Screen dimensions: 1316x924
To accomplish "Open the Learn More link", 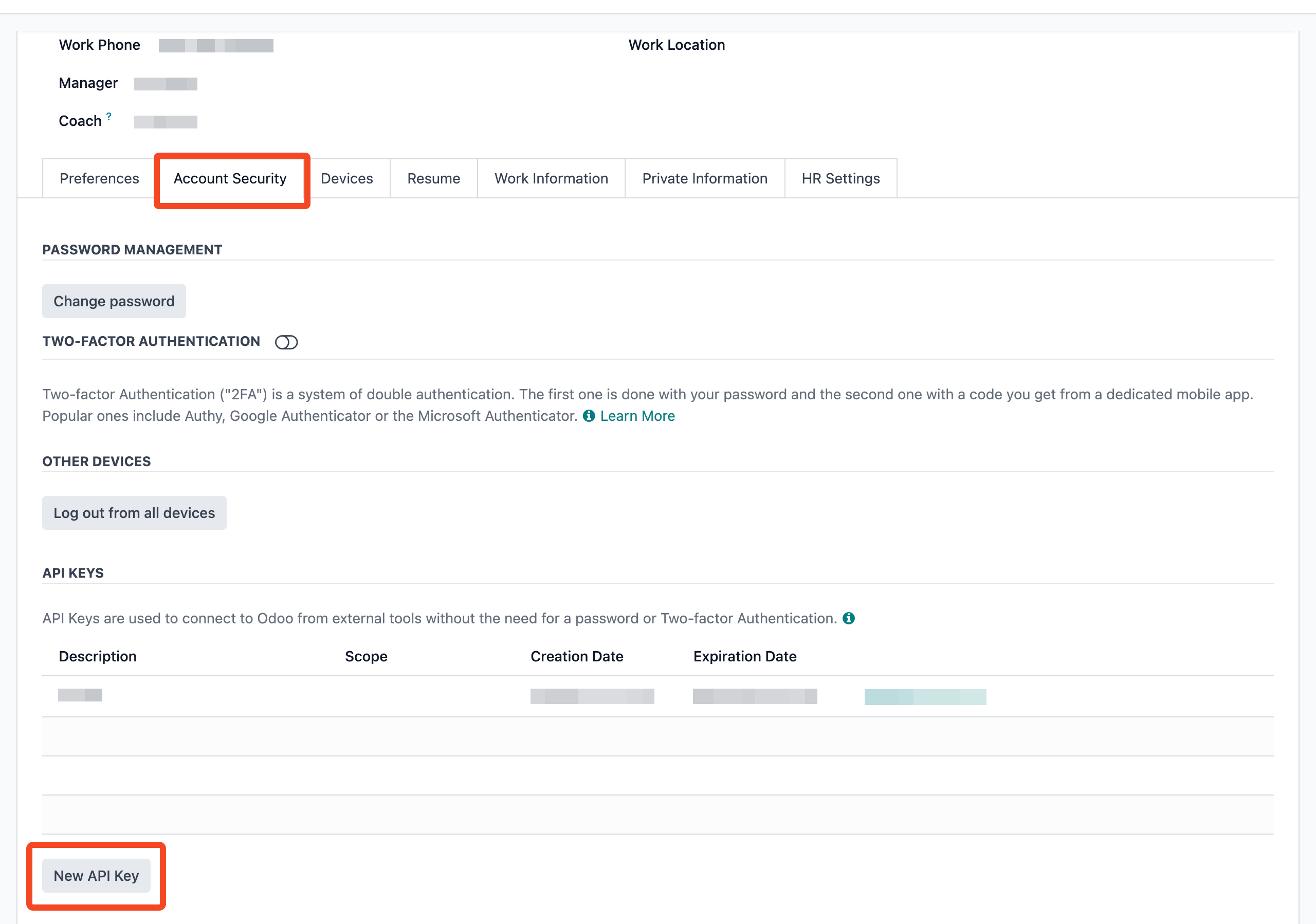I will (637, 416).
